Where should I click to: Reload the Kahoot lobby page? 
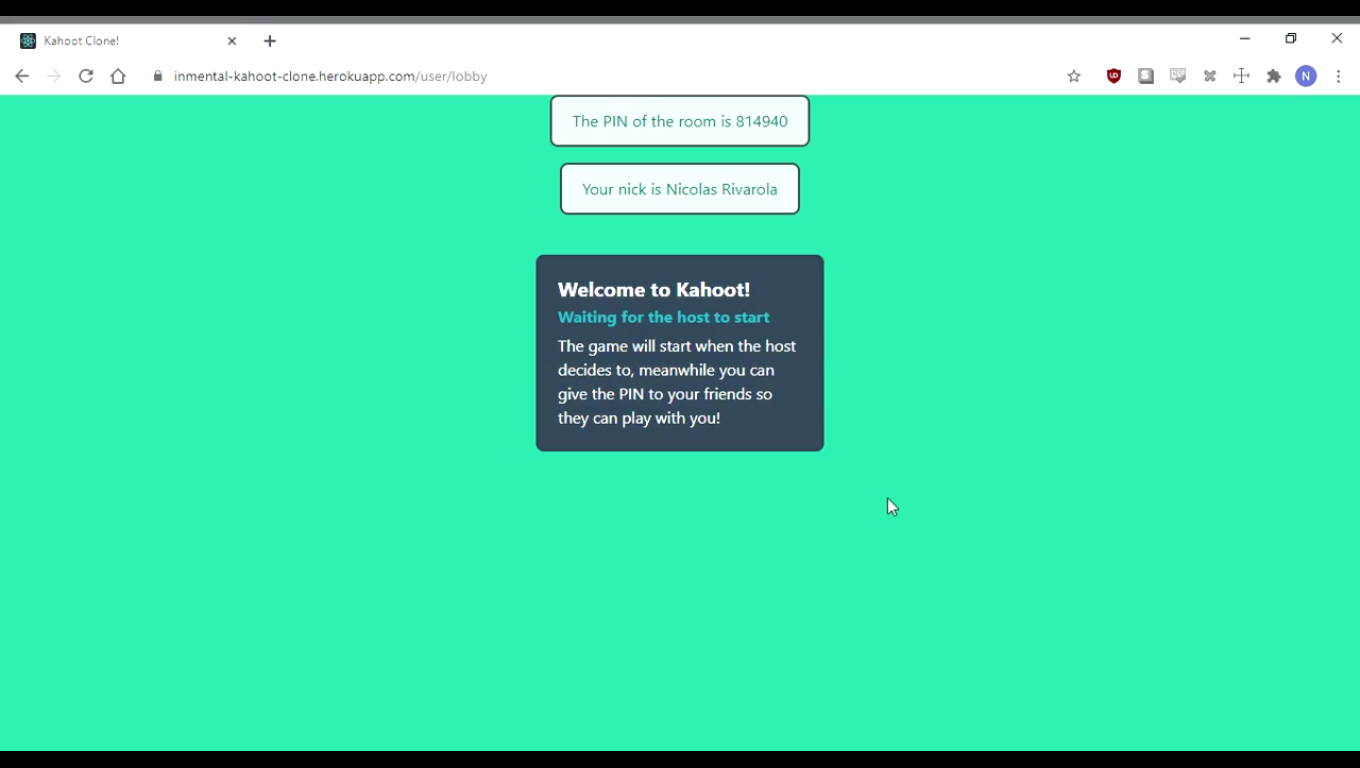coord(86,76)
